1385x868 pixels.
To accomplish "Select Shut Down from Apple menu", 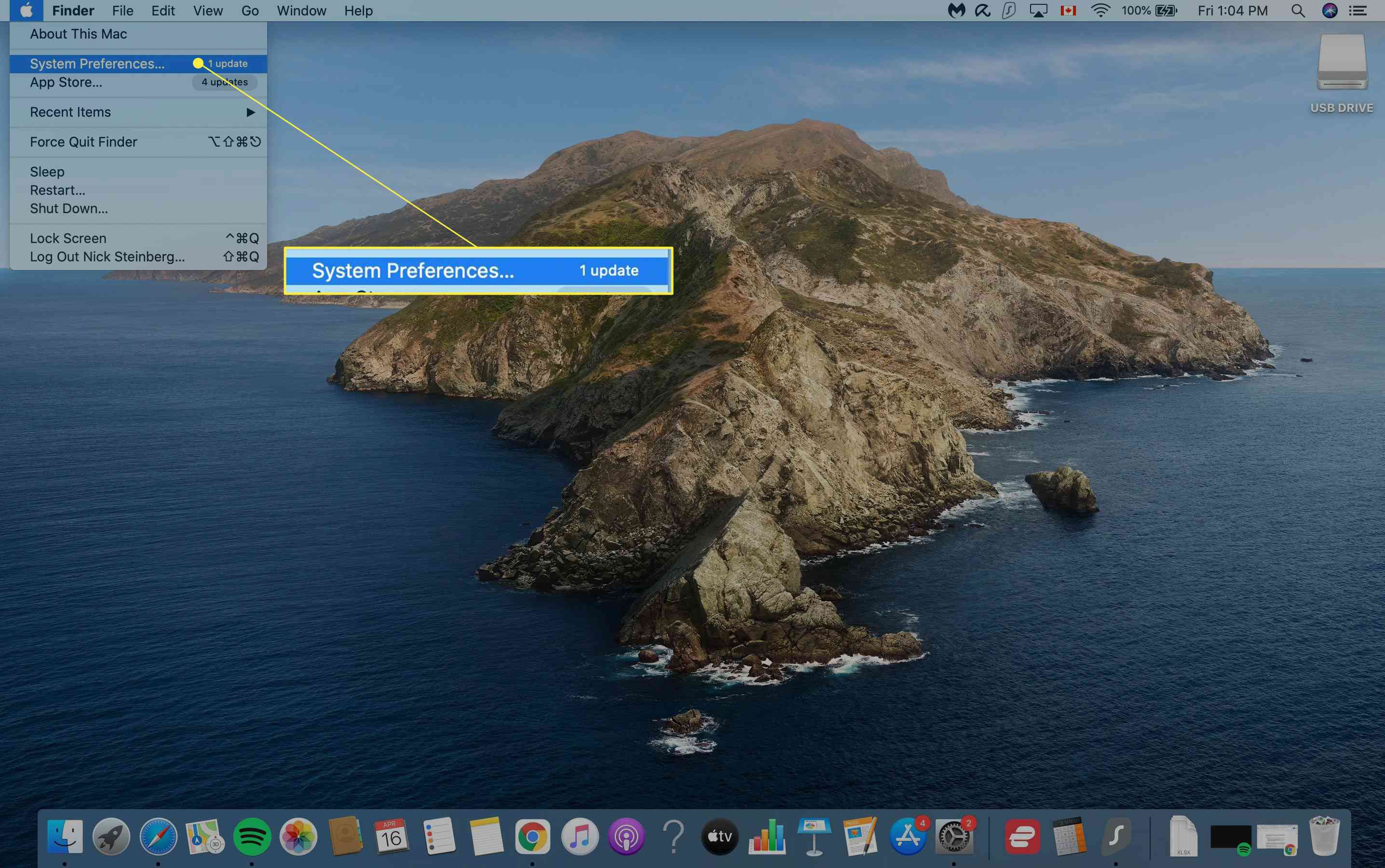I will point(68,208).
